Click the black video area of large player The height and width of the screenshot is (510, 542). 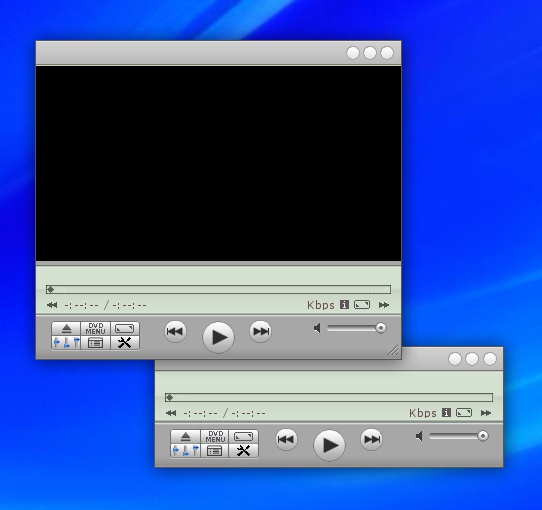point(218,164)
